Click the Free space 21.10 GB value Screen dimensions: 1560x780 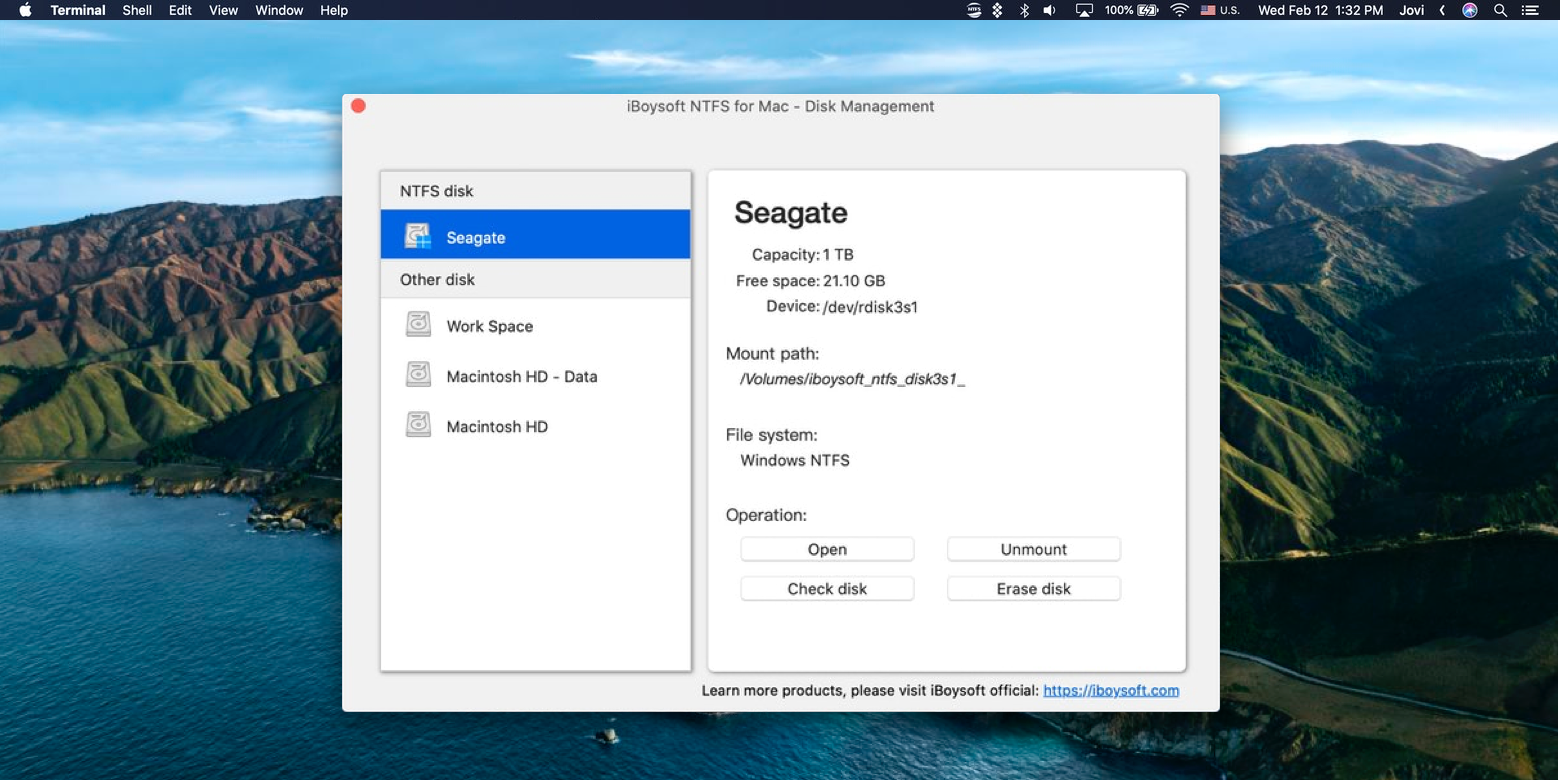point(854,281)
